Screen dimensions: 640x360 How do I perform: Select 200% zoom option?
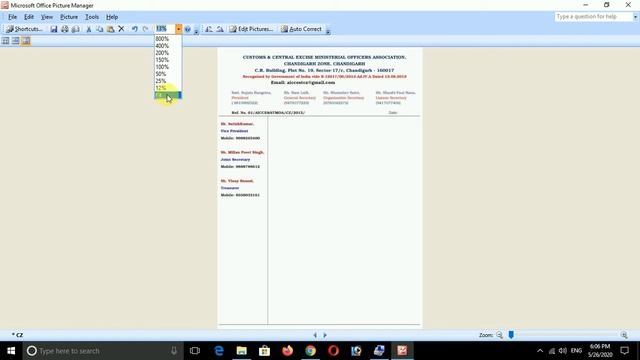tap(168, 53)
